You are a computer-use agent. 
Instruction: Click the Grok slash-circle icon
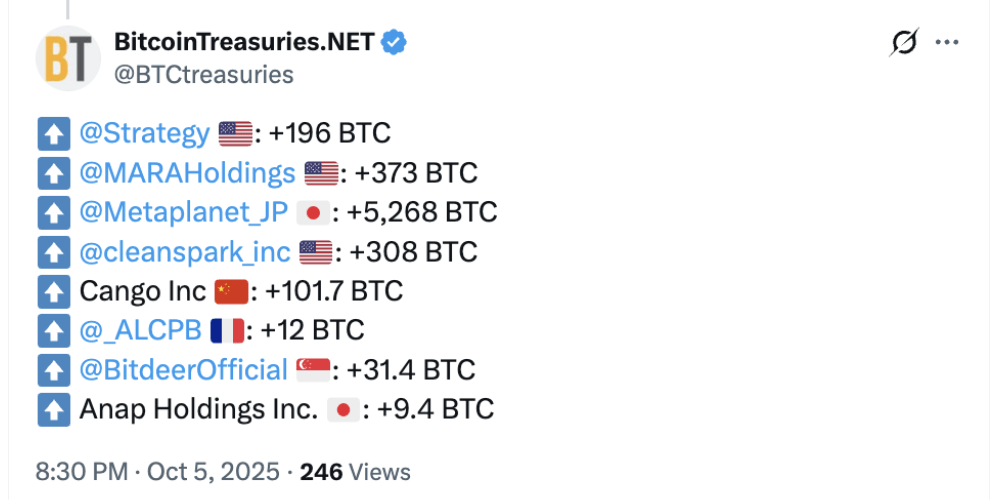[x=904, y=43]
